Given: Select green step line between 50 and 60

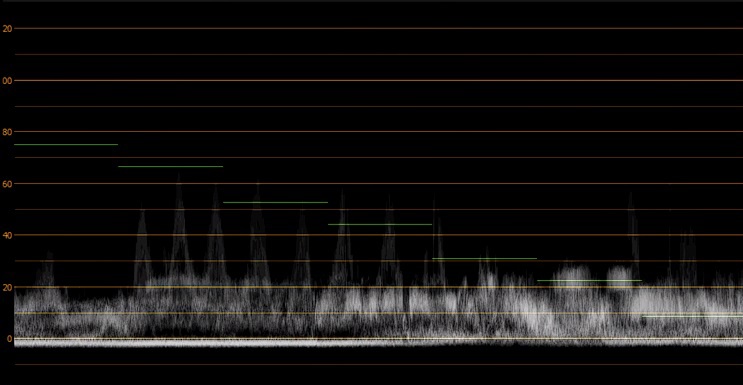Looking at the screenshot, I should (x=275, y=202).
